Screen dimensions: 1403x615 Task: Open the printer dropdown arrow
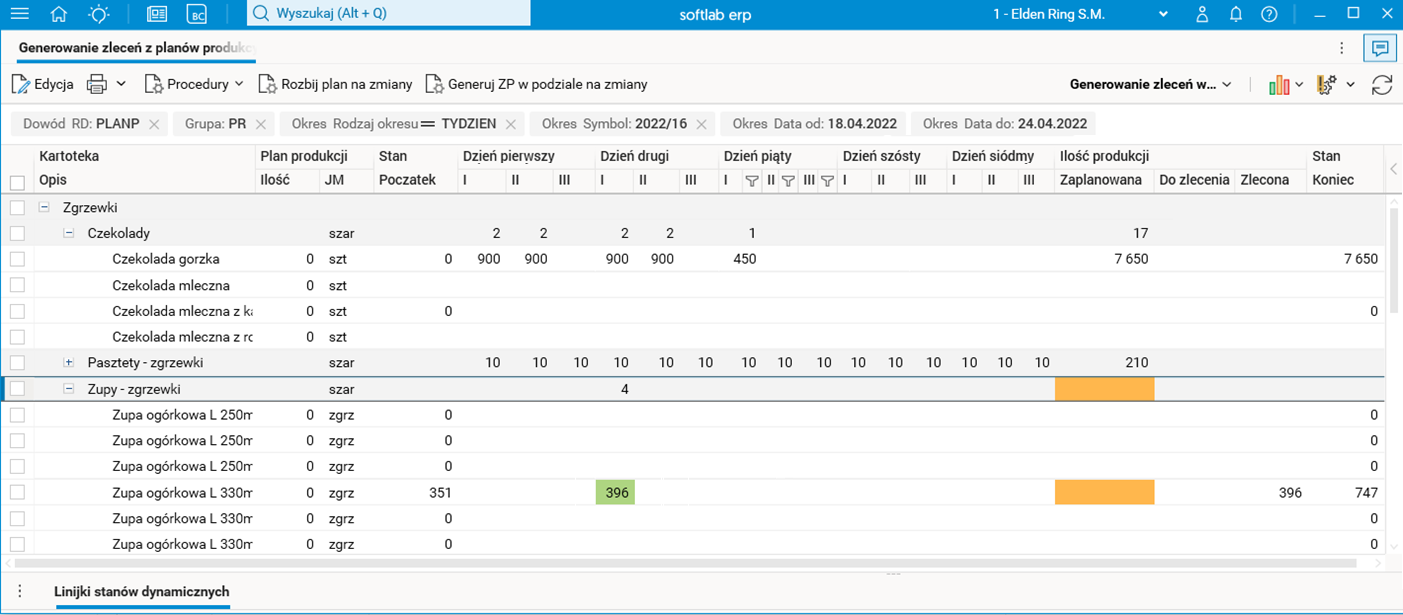tap(121, 84)
